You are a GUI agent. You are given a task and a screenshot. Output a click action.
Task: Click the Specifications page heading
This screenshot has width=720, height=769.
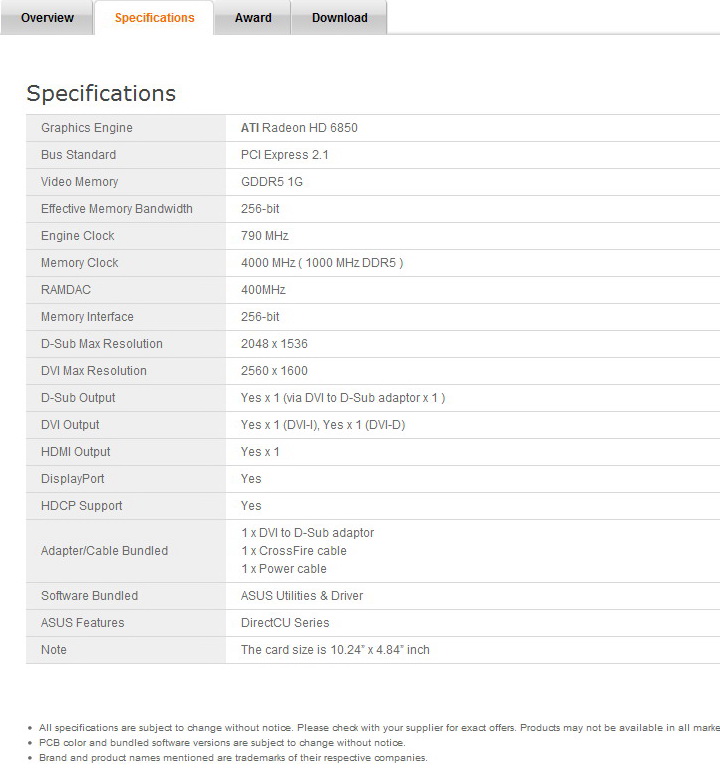pyautogui.click(x=101, y=93)
